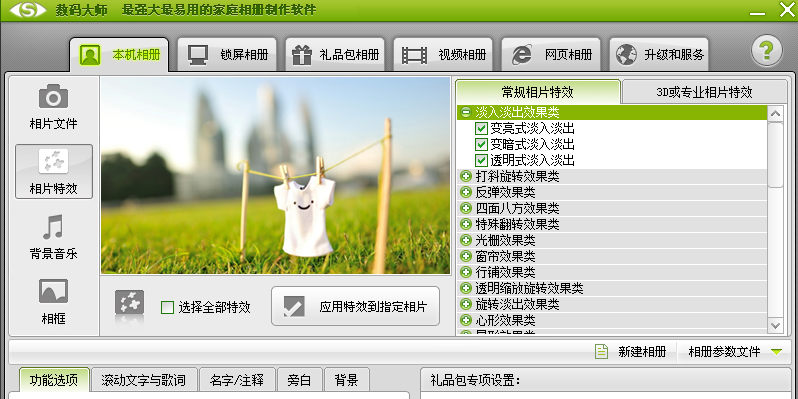The height and width of the screenshot is (399, 798).
Task: Enable the 选择全部特效 checkbox
Action: tap(167, 307)
